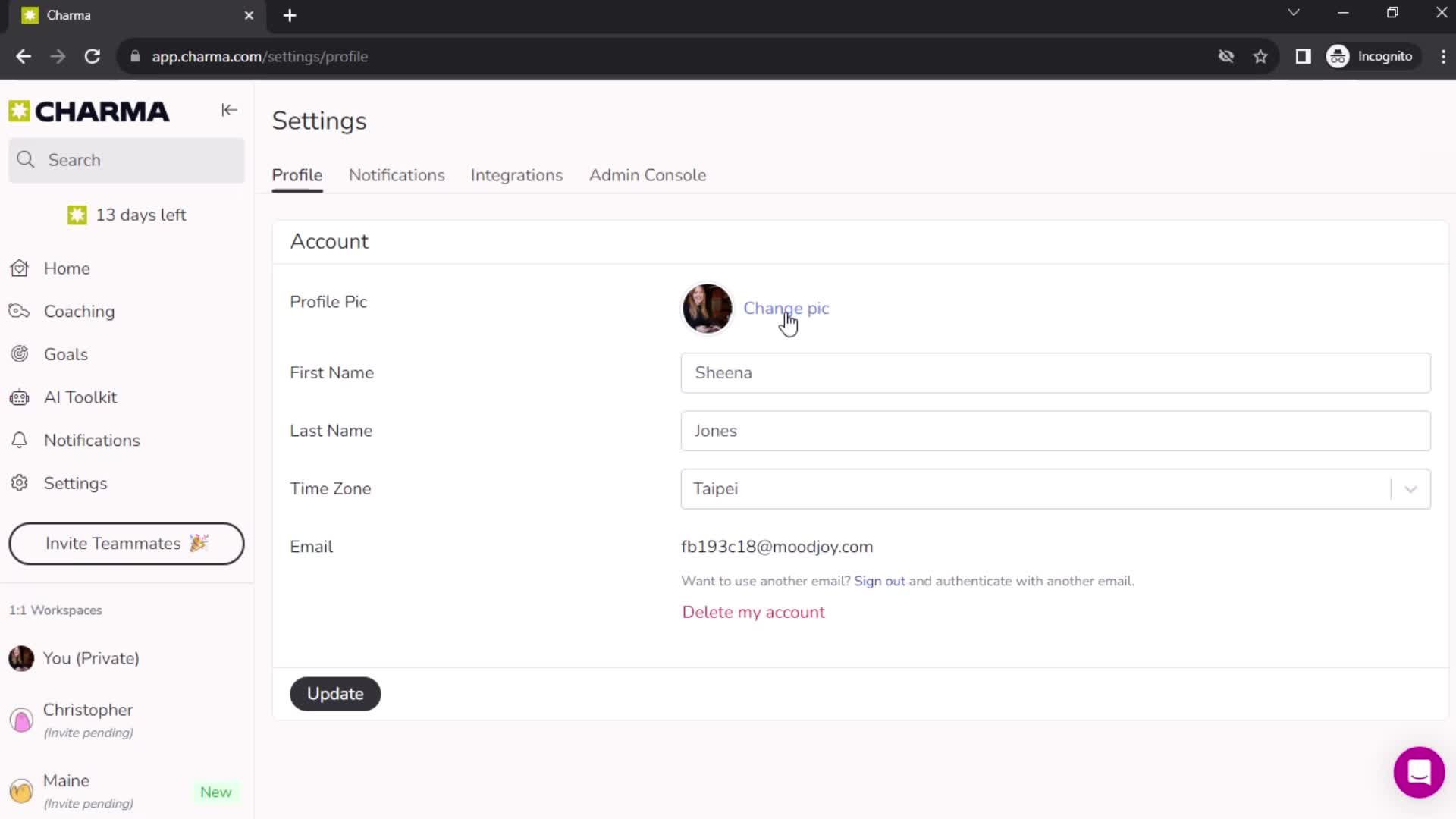The height and width of the screenshot is (819, 1456).
Task: Collapse the sidebar with the arrow icon
Action: (x=229, y=111)
